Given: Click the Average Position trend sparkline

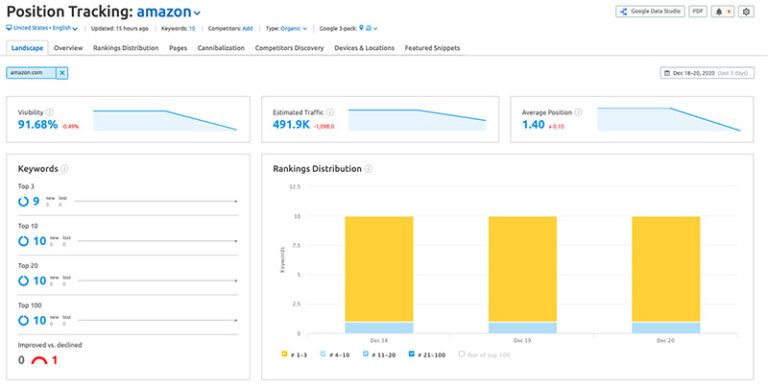Looking at the screenshot, I should tap(669, 119).
